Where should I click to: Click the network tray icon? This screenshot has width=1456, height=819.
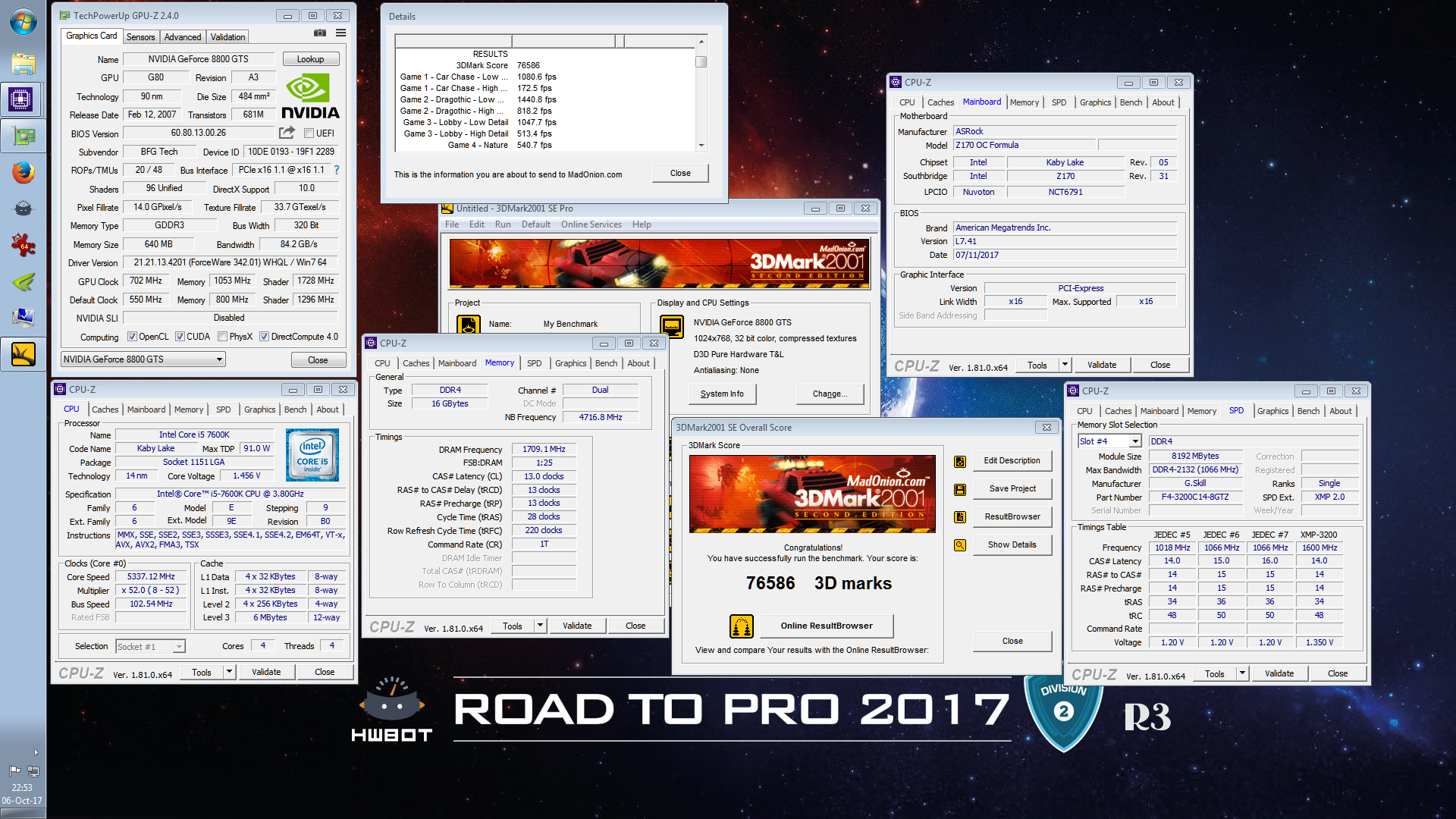point(33,770)
